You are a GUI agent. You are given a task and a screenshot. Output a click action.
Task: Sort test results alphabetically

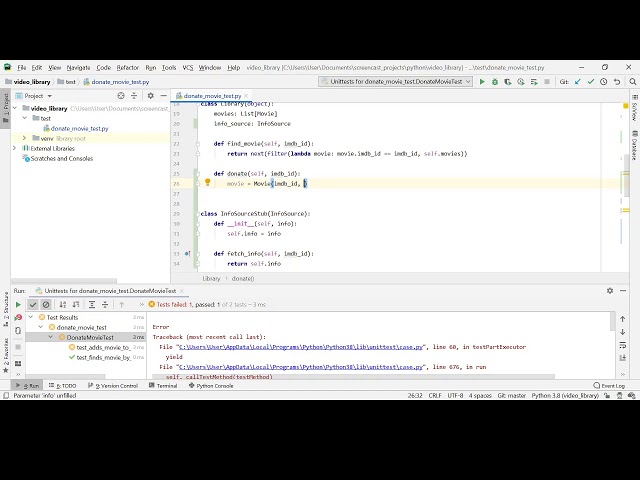tap(62, 304)
